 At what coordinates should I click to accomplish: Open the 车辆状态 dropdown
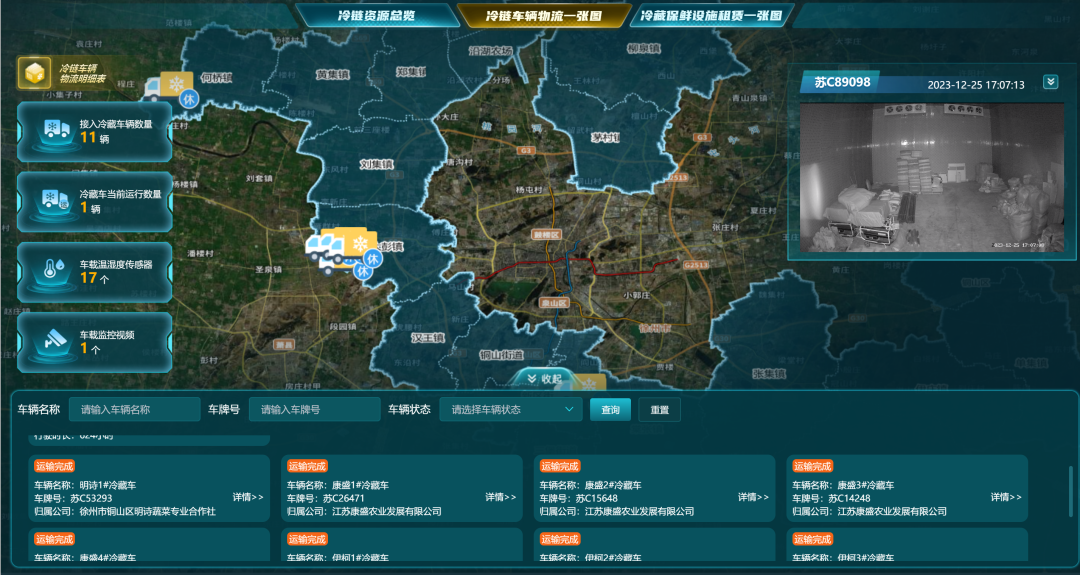(511, 409)
